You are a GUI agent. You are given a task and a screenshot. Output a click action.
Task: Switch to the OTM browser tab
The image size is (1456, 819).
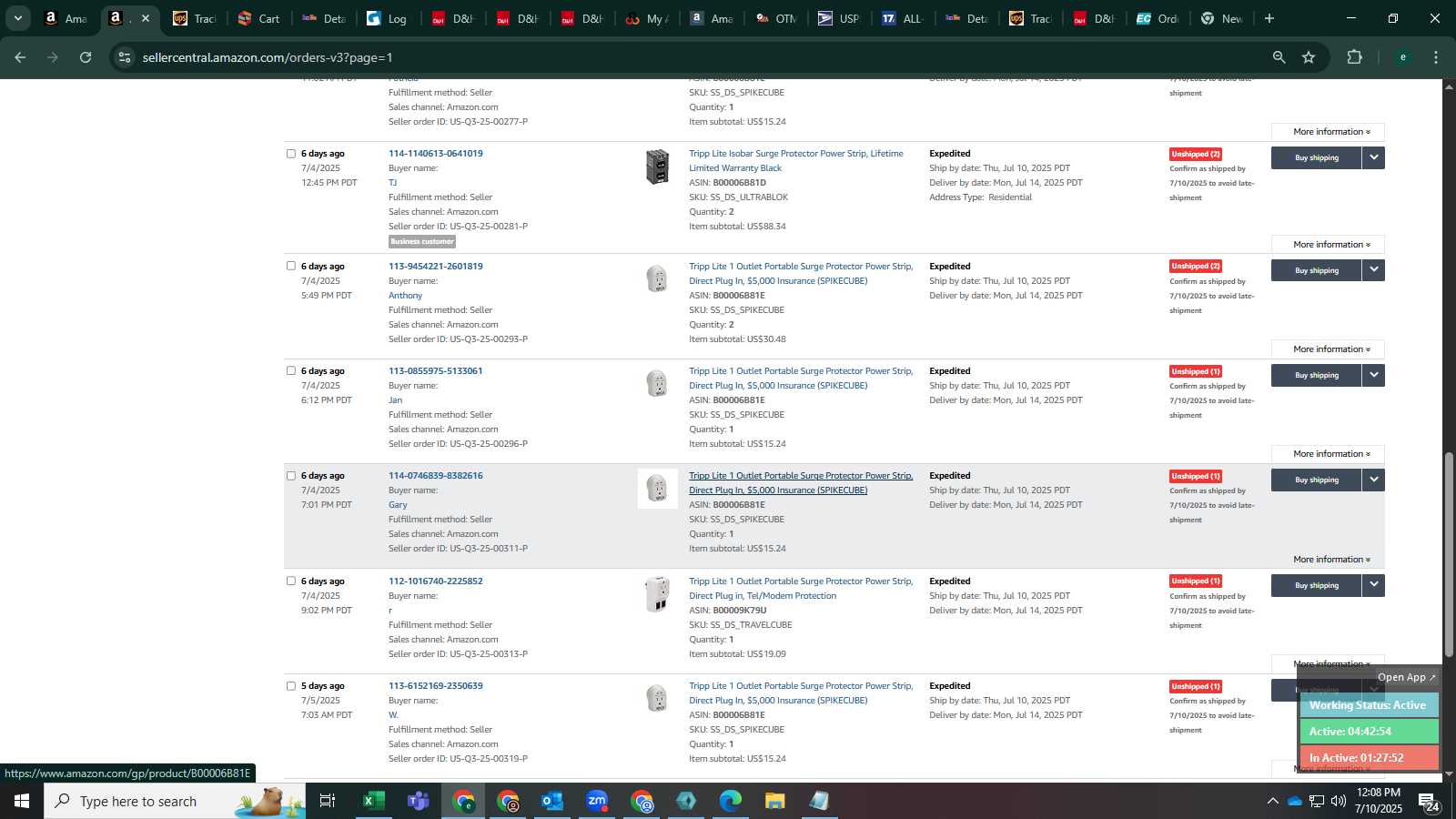tap(775, 18)
